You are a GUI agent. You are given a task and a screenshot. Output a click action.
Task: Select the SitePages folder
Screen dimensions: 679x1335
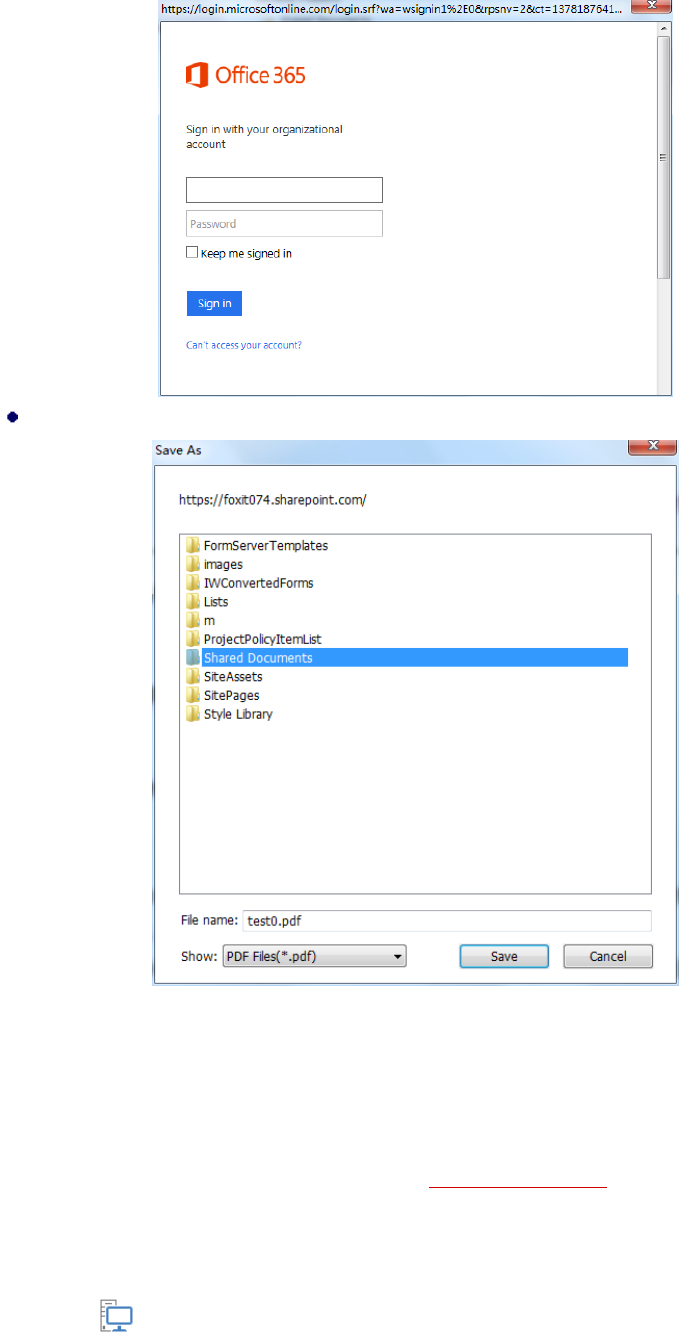point(231,695)
